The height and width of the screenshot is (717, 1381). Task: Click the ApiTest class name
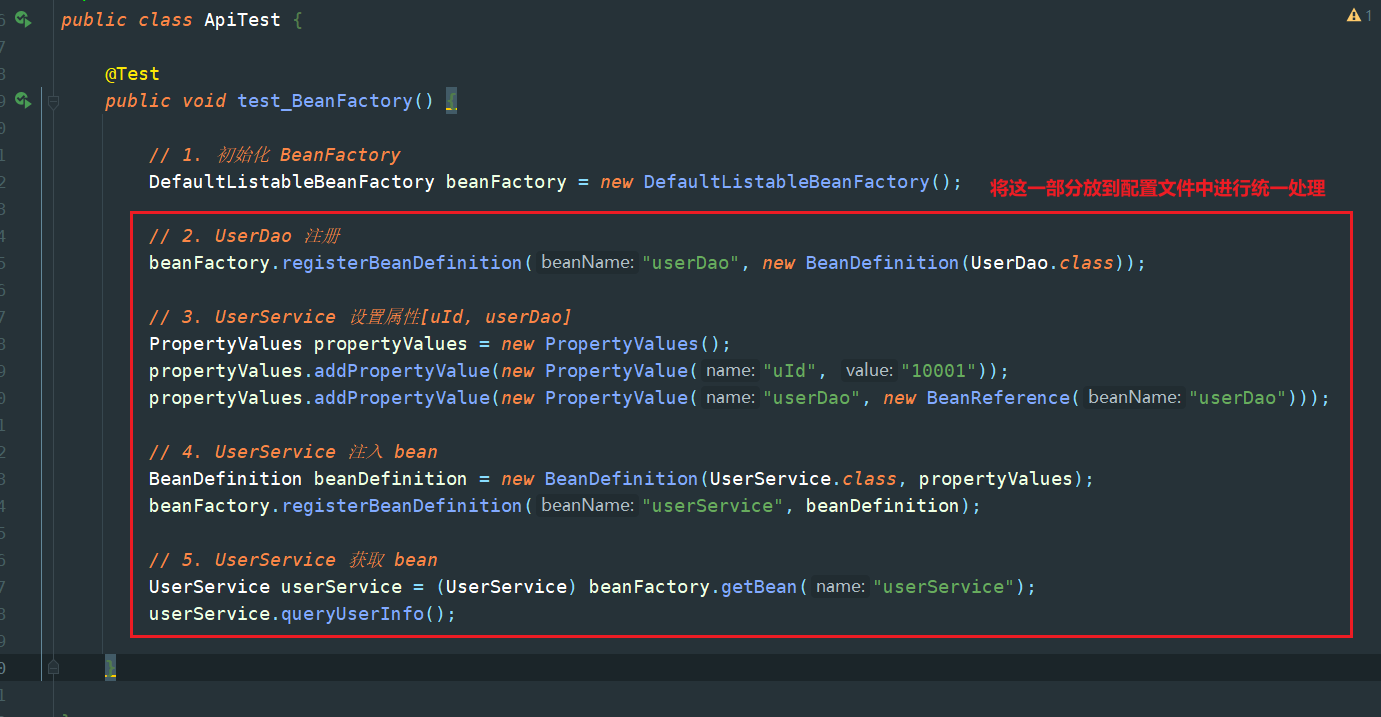click(242, 20)
